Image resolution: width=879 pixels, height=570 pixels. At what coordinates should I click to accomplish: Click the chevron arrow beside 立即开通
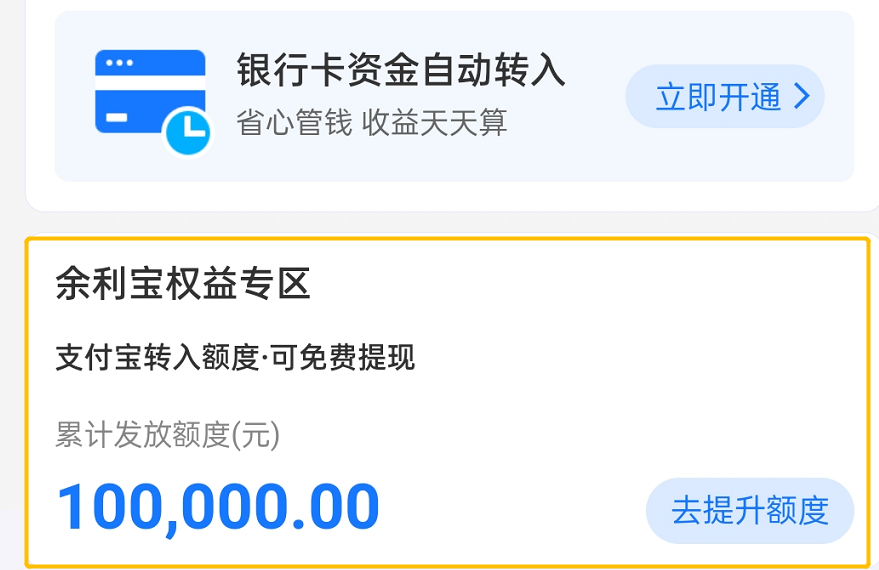click(803, 97)
